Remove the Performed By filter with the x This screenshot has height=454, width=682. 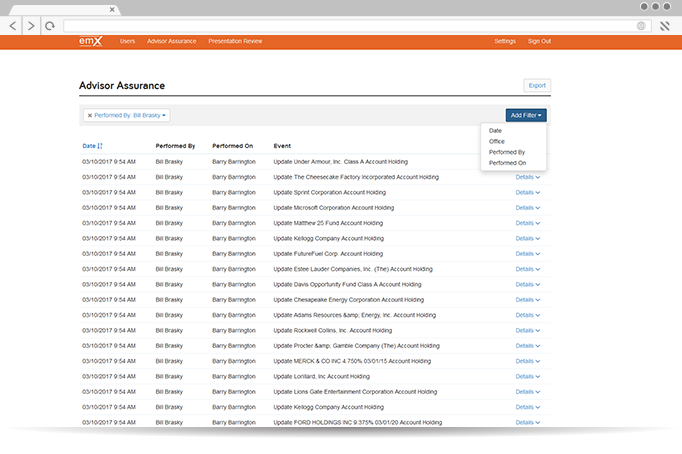click(x=90, y=116)
